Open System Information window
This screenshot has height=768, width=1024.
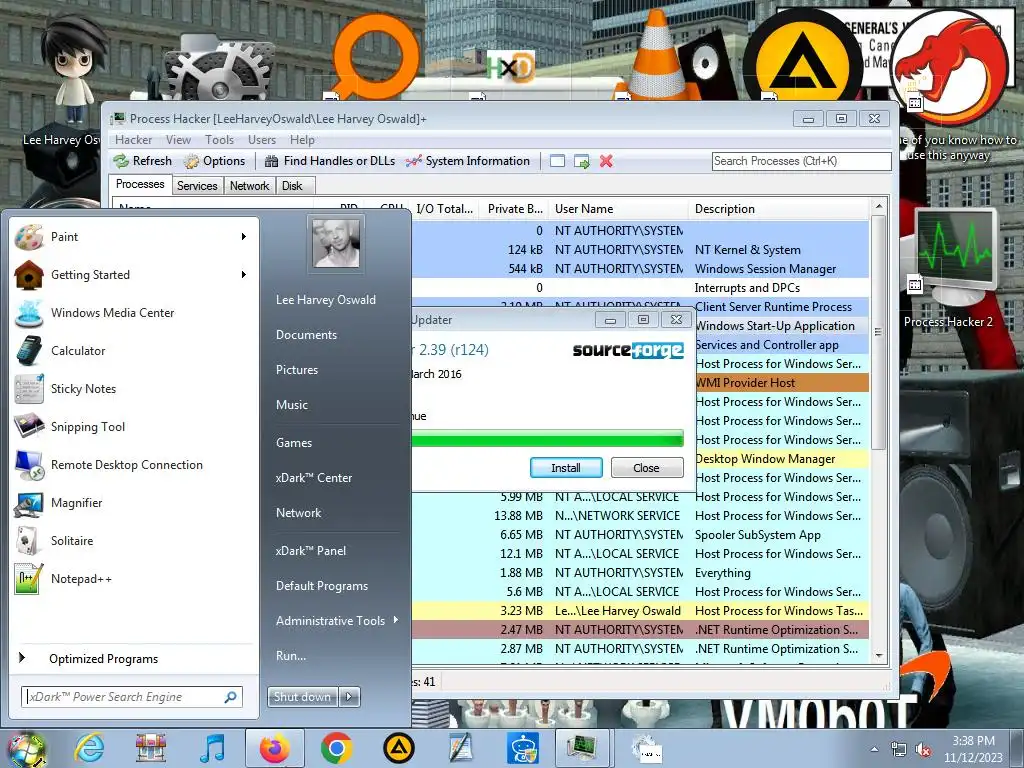coord(468,161)
